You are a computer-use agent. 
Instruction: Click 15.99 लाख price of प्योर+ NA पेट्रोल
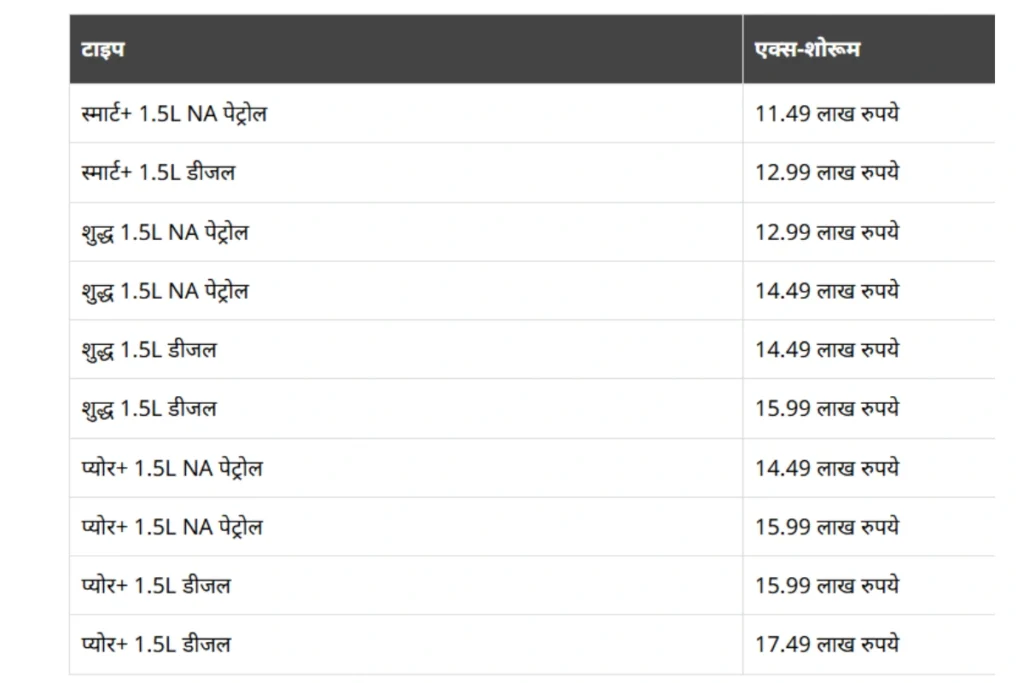827,527
